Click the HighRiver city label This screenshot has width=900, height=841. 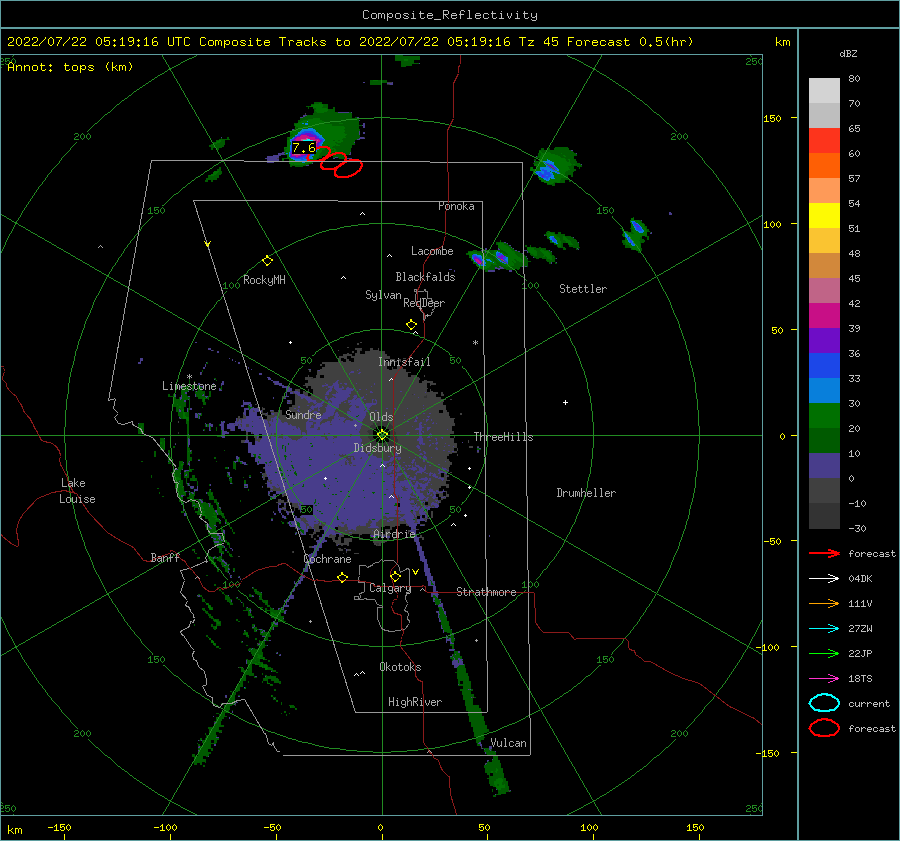415,702
